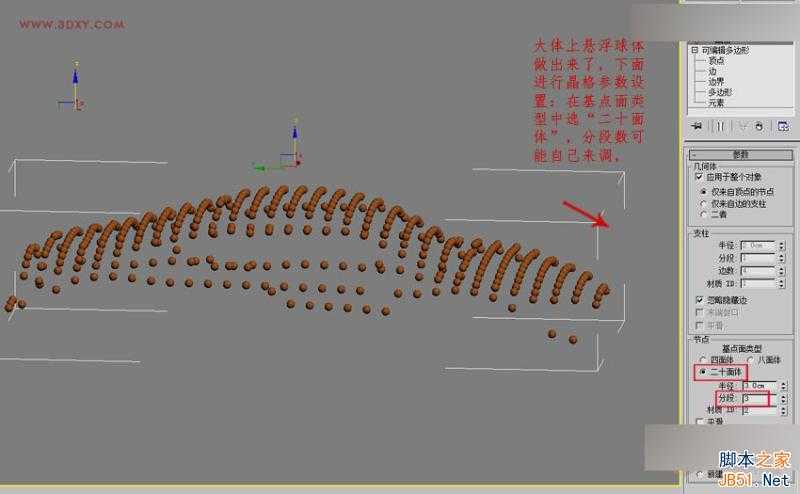This screenshot has width=800, height=494.
Task: Select the 边 sub-object level
Action: click(712, 71)
